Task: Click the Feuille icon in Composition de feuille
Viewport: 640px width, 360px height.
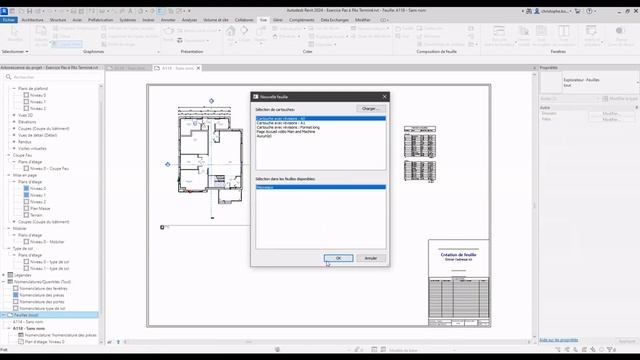Action: pos(398,29)
